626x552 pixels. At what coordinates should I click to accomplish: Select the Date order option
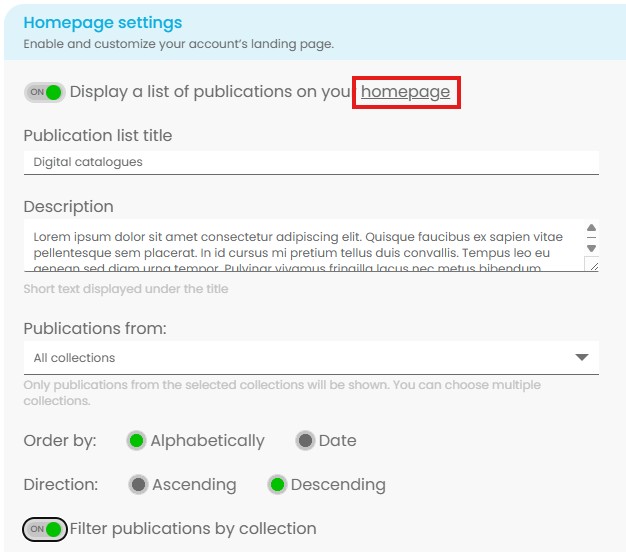coord(305,441)
